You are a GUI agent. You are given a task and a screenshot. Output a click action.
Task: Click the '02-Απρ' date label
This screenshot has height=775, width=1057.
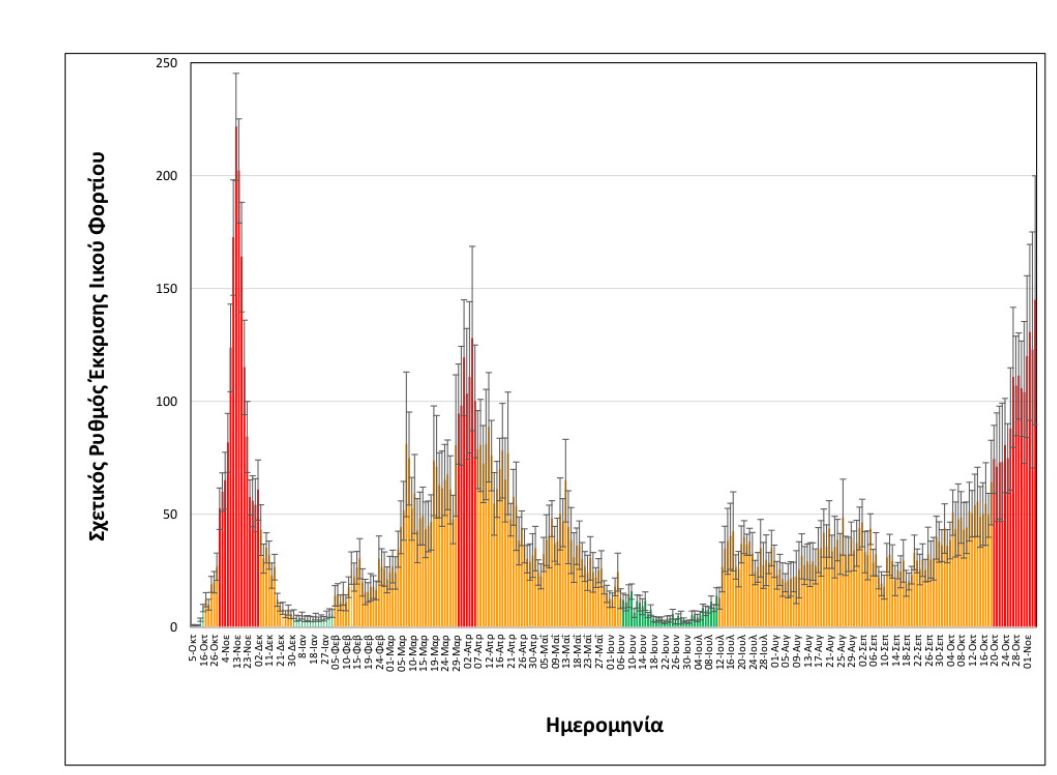pyautogui.click(x=466, y=648)
